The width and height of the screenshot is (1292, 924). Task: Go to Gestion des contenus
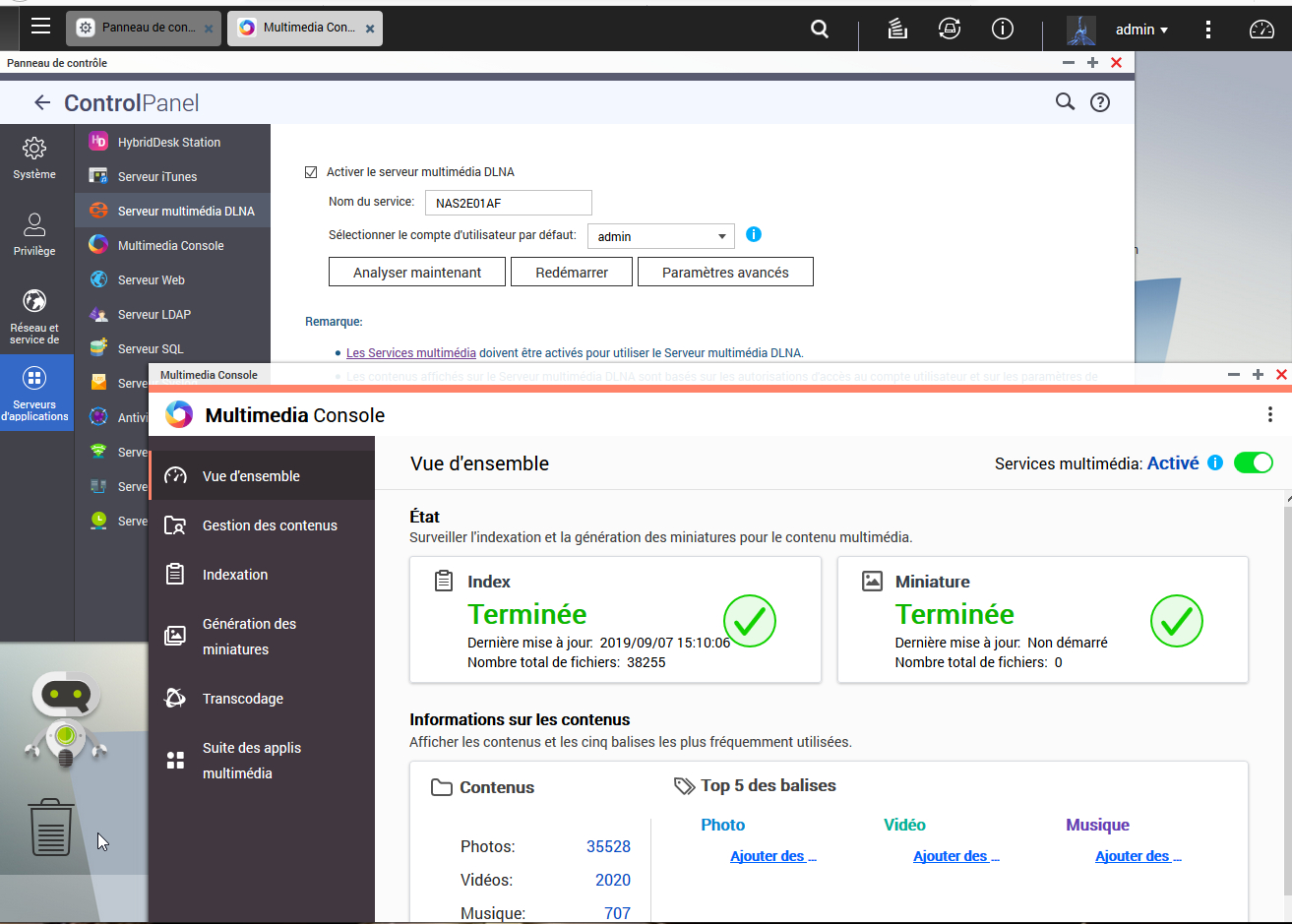pyautogui.click(x=262, y=524)
